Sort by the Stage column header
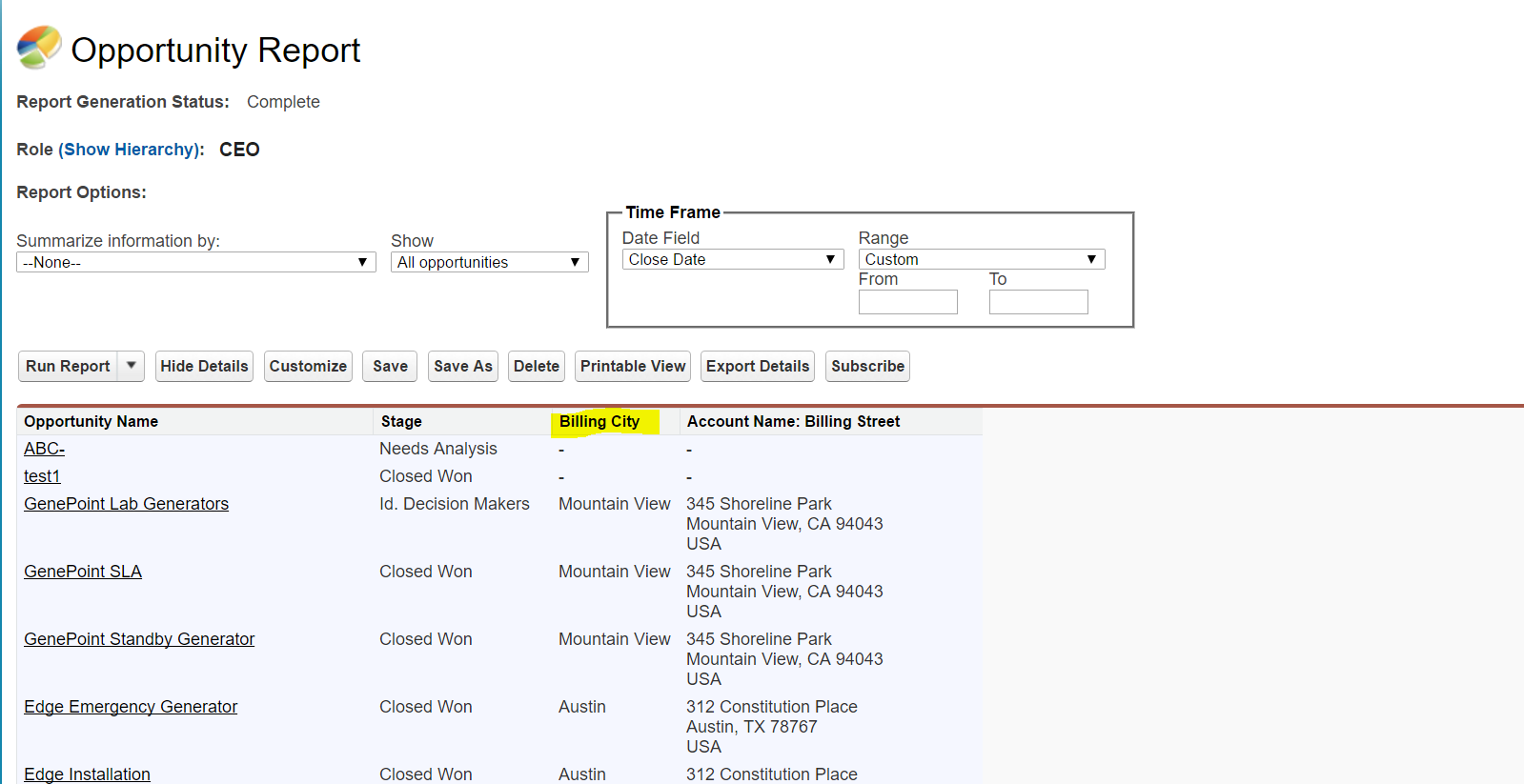The height and width of the screenshot is (784, 1524). pyautogui.click(x=401, y=421)
